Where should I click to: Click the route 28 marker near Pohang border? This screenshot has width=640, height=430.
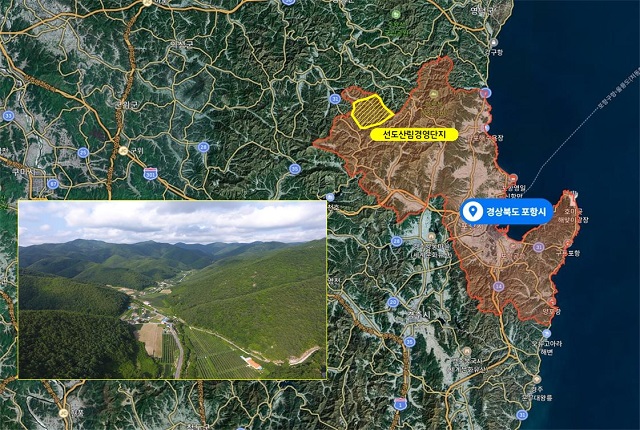click(x=397, y=241)
